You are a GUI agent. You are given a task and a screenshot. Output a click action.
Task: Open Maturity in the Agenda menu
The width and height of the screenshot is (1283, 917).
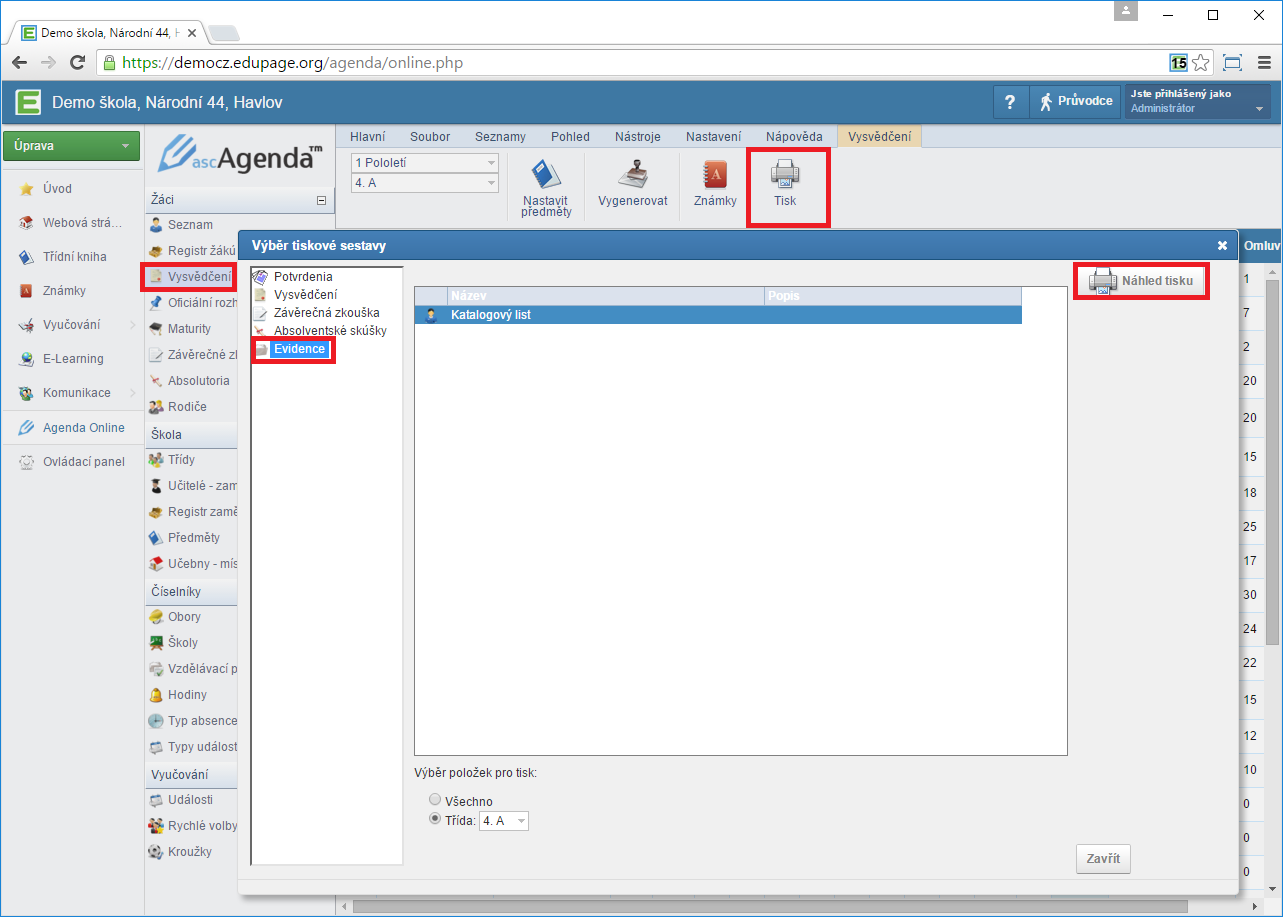click(190, 328)
